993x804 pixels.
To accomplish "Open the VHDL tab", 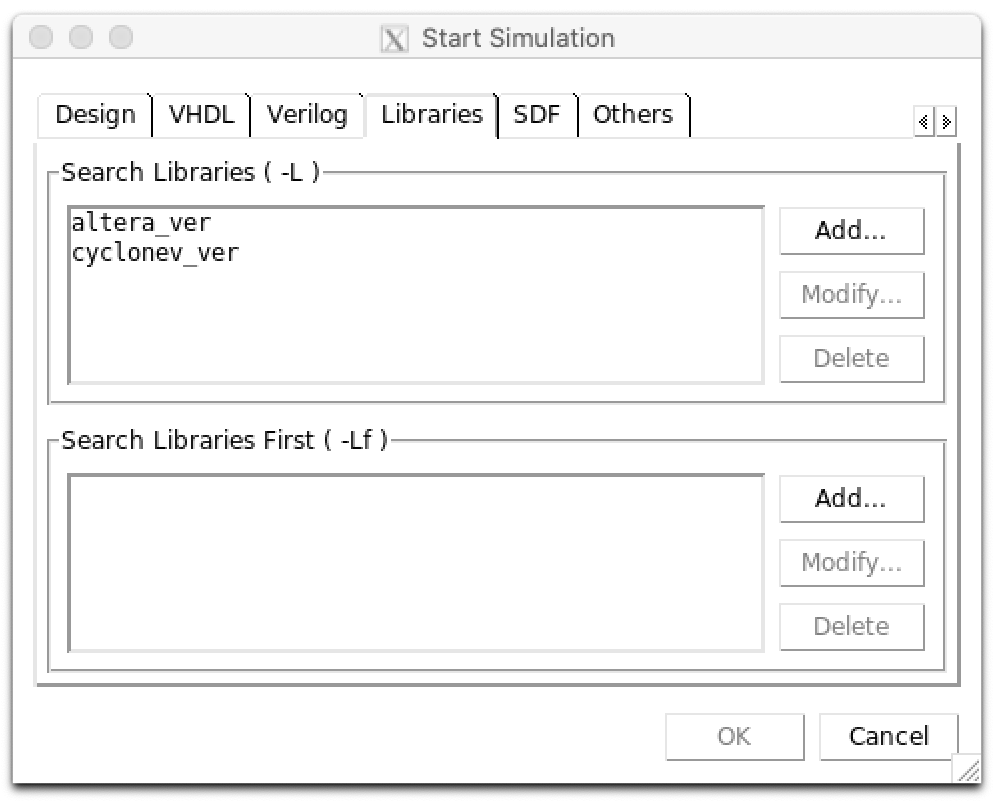I will coord(201,115).
